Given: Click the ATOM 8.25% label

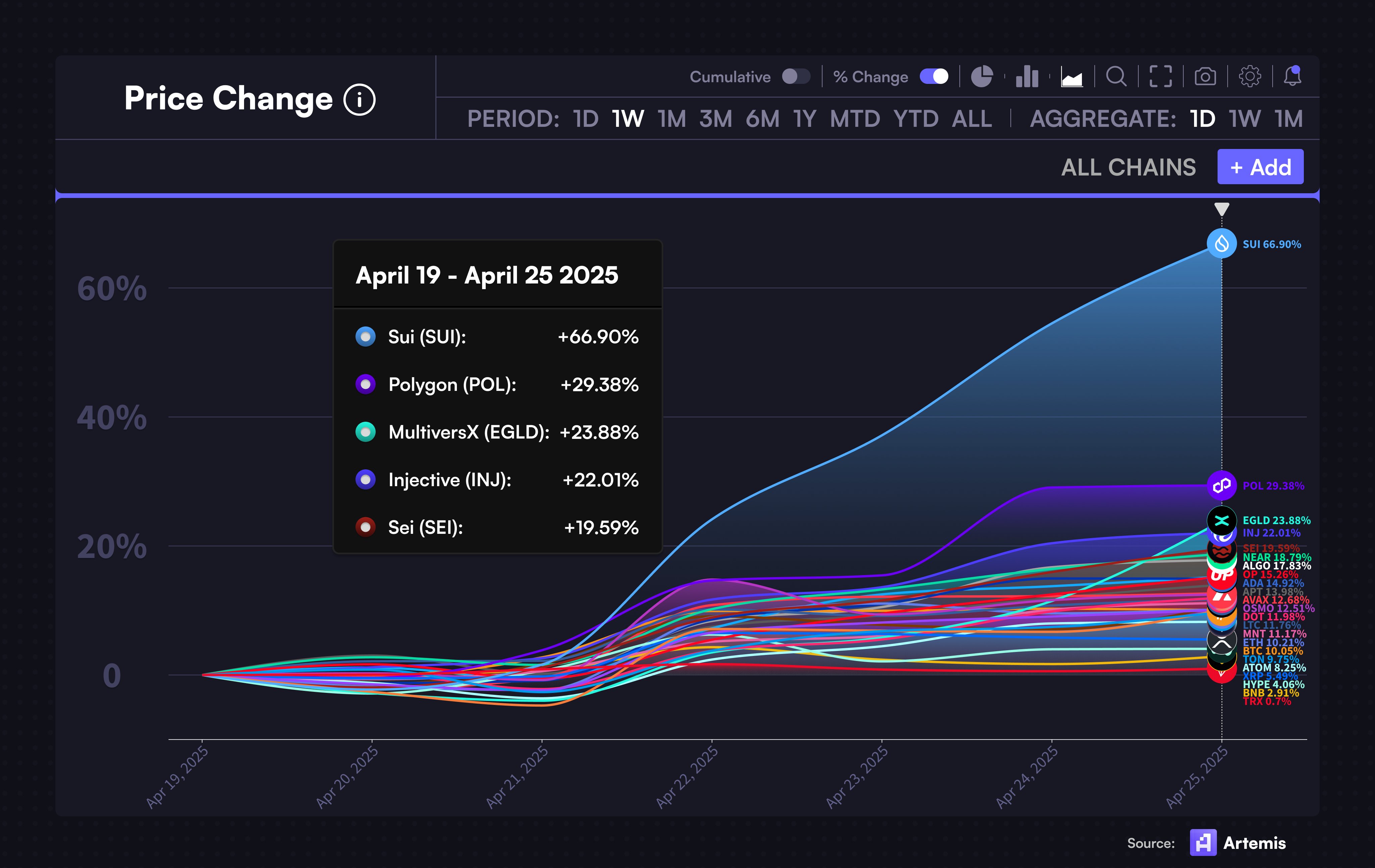Looking at the screenshot, I should 1275,668.
